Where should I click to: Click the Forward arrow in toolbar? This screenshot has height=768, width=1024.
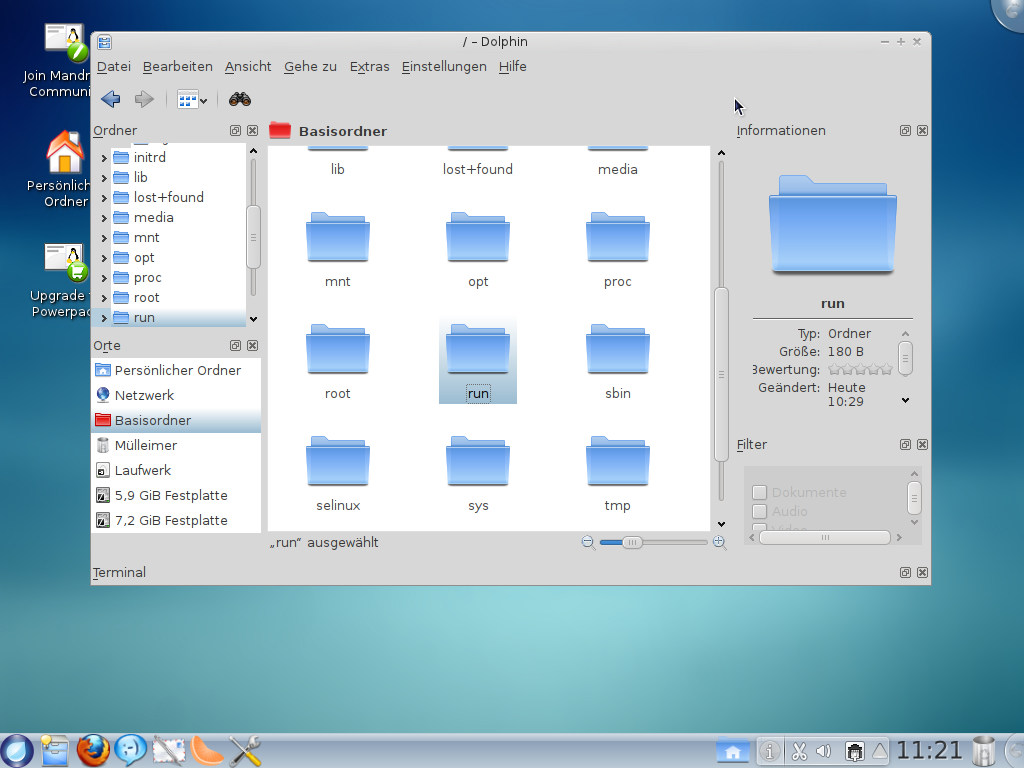coord(144,99)
